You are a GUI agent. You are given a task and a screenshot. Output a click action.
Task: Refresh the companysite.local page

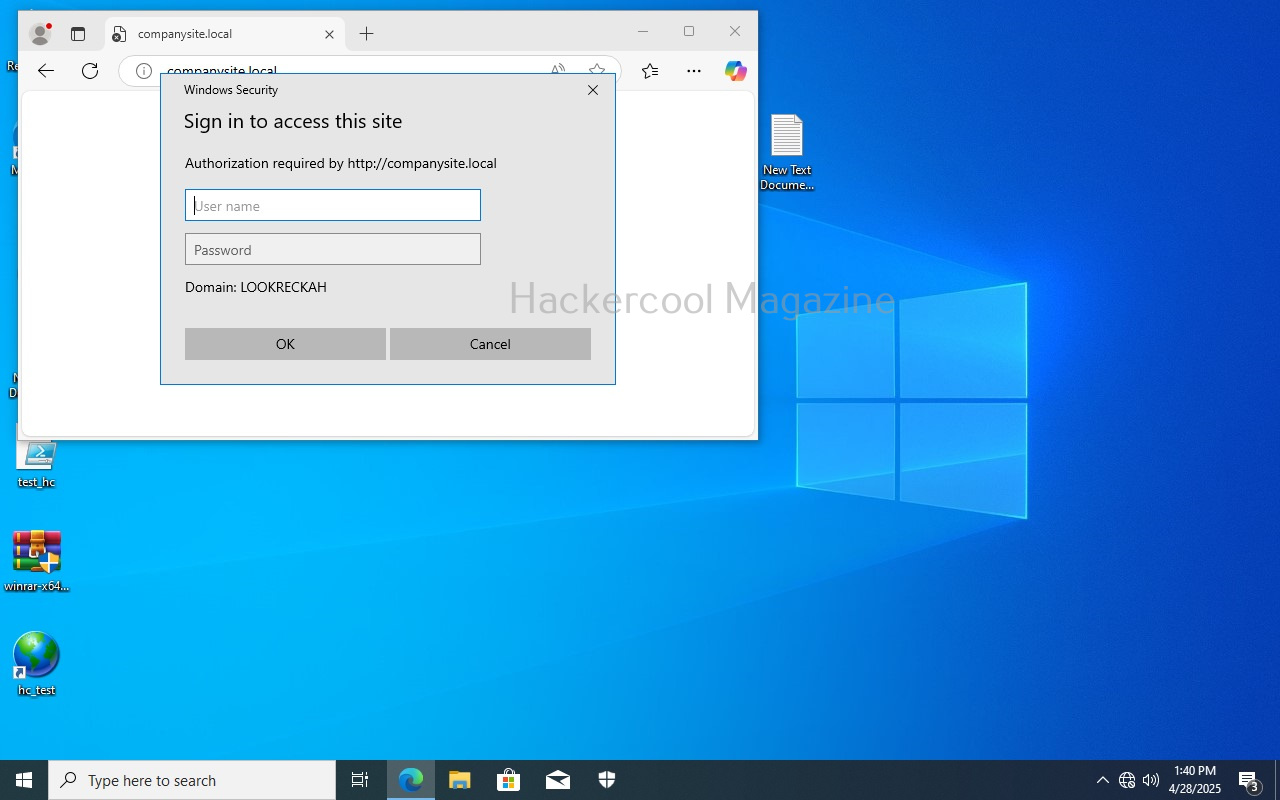pos(90,71)
